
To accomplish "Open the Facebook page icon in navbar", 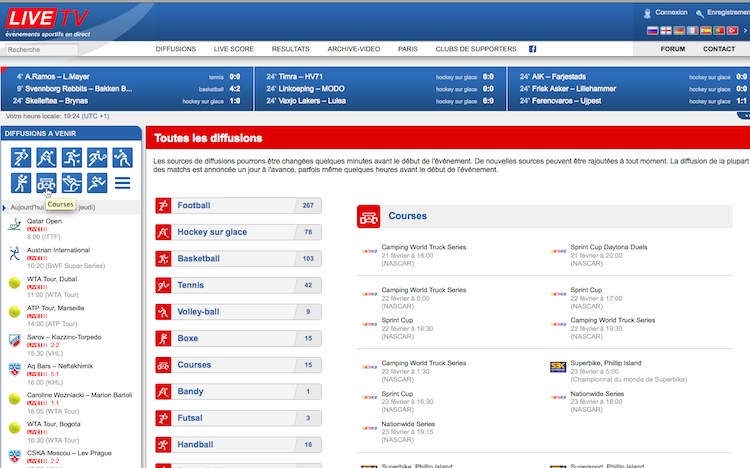I will [x=532, y=49].
